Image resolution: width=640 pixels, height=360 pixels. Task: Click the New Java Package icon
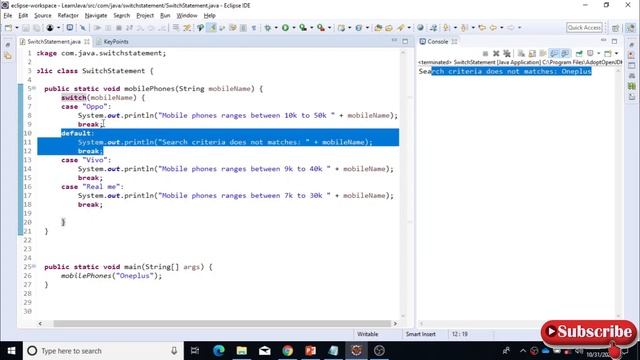tap(341, 28)
